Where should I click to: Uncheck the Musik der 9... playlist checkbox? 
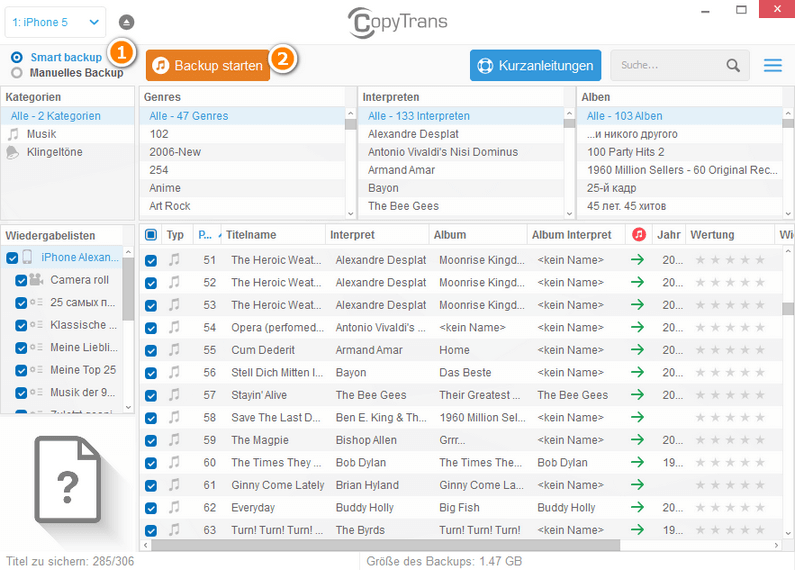[x=21, y=393]
